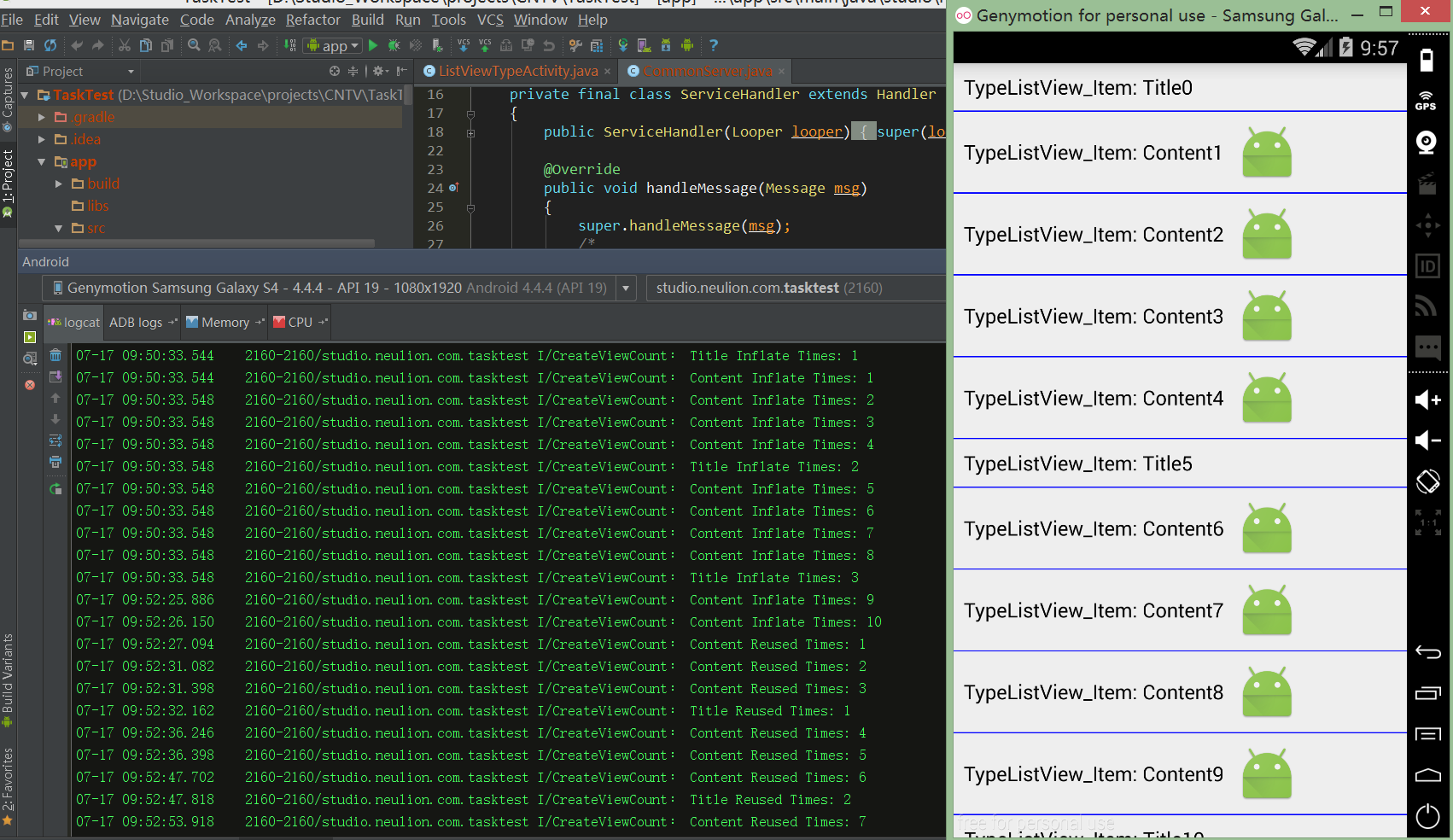Open the Analyze menu
Viewport: 1453px width, 840px height.
(250, 20)
